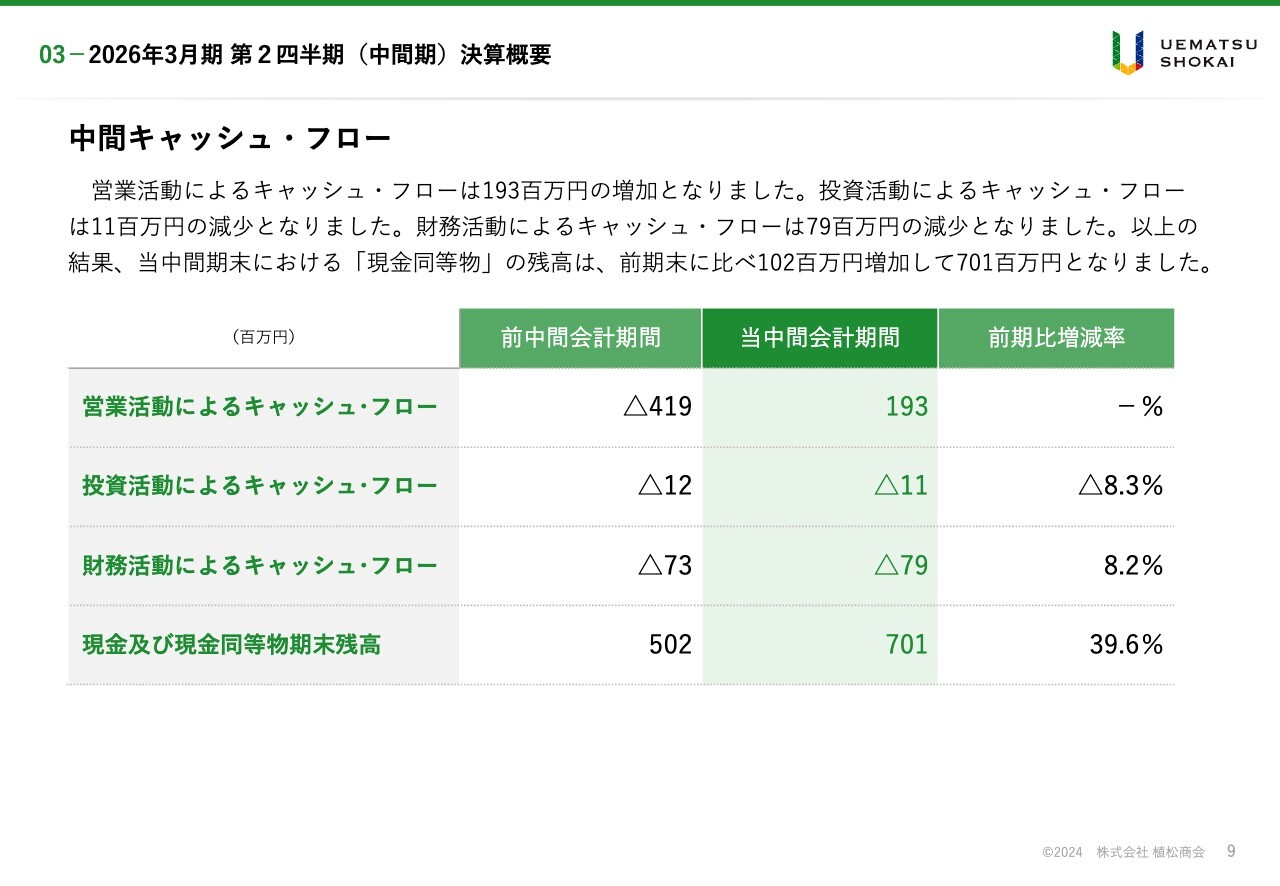Click the (百万円) unit label

point(263,338)
